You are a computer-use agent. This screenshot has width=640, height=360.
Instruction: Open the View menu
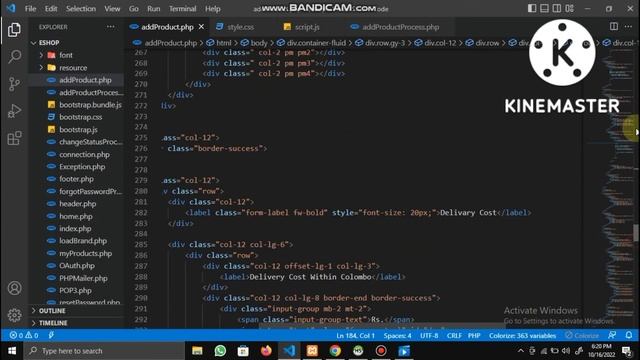pyautogui.click(x=112, y=9)
